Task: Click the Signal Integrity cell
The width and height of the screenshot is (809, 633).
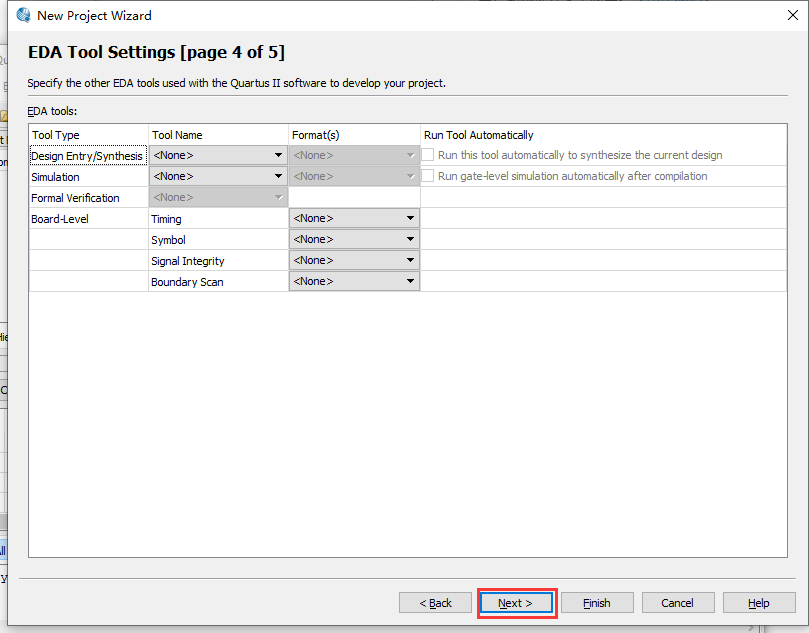Action: point(218,261)
